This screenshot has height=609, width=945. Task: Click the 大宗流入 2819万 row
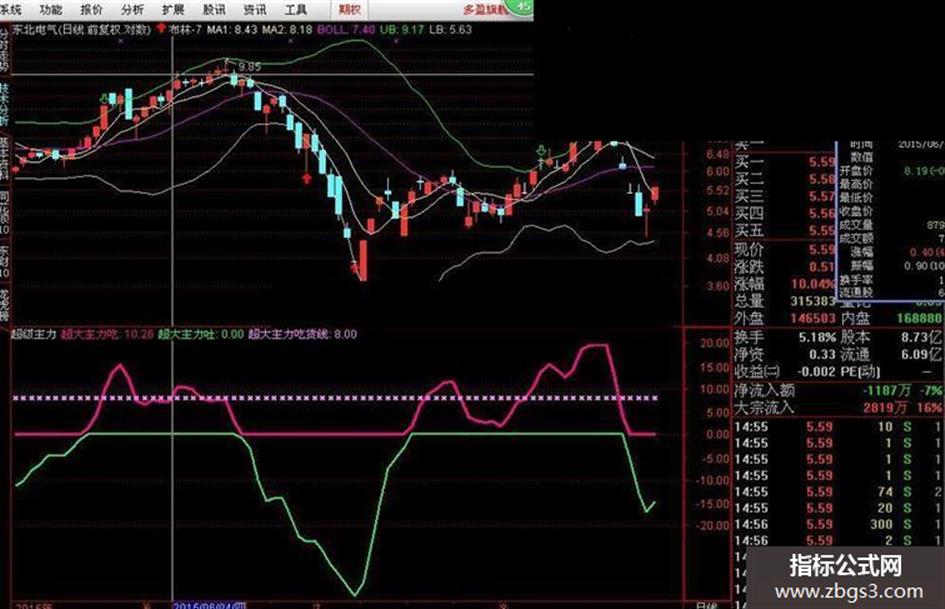(x=838, y=408)
